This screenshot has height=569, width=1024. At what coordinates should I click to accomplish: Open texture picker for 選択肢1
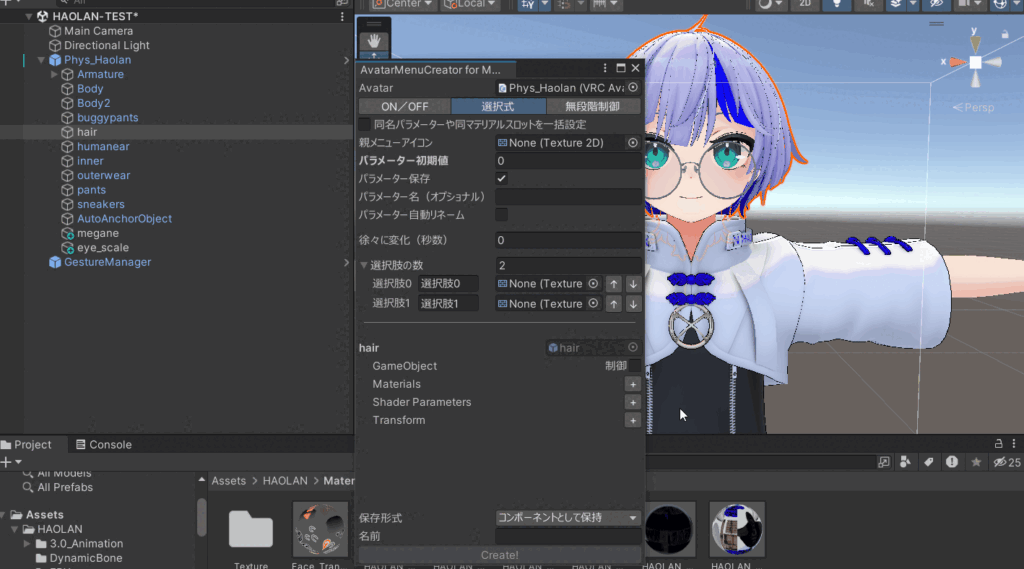click(593, 303)
